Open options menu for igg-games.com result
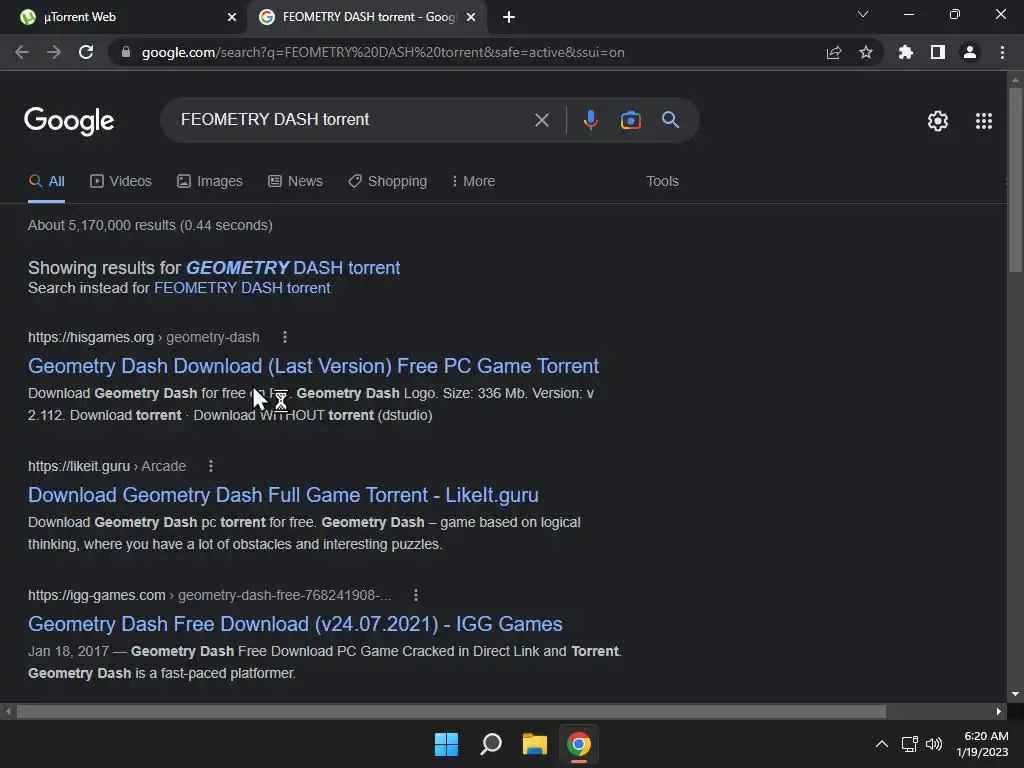This screenshot has height=768, width=1024. pyautogui.click(x=416, y=595)
